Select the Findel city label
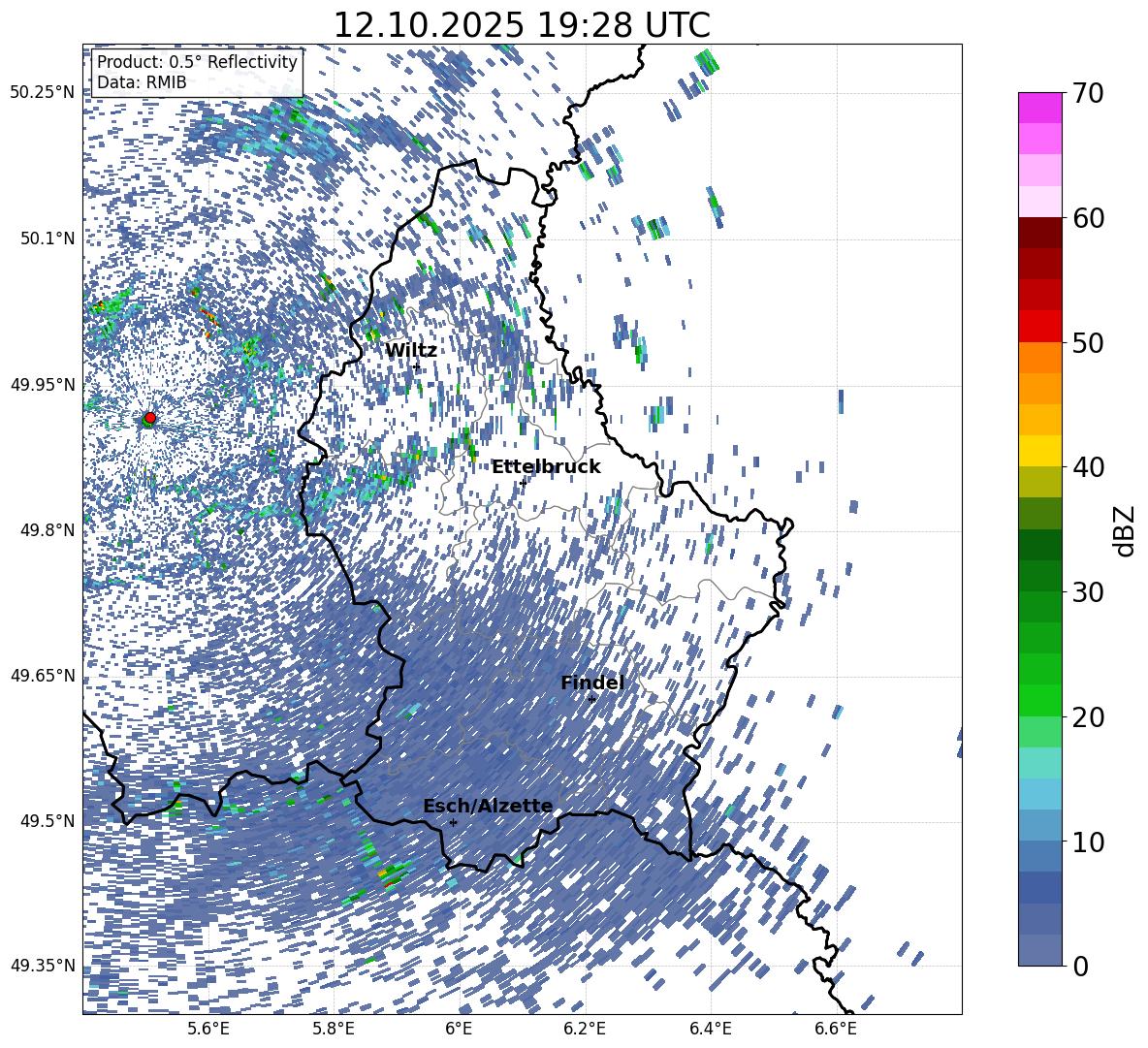The height and width of the screenshot is (1048, 1148). pos(592,683)
